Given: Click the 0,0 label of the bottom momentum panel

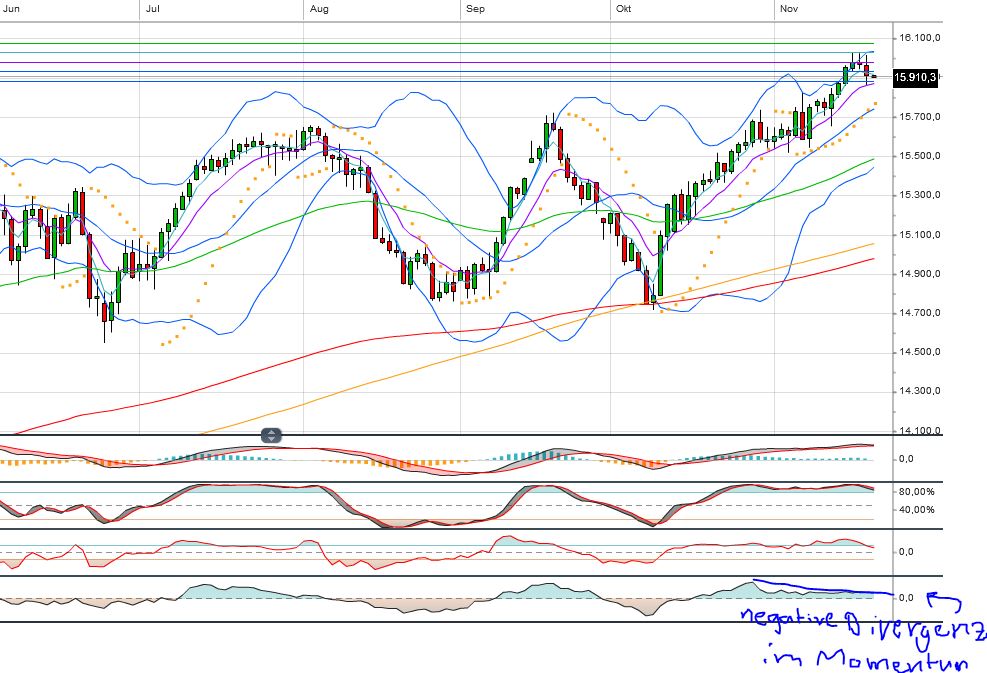Looking at the screenshot, I should (906, 597).
